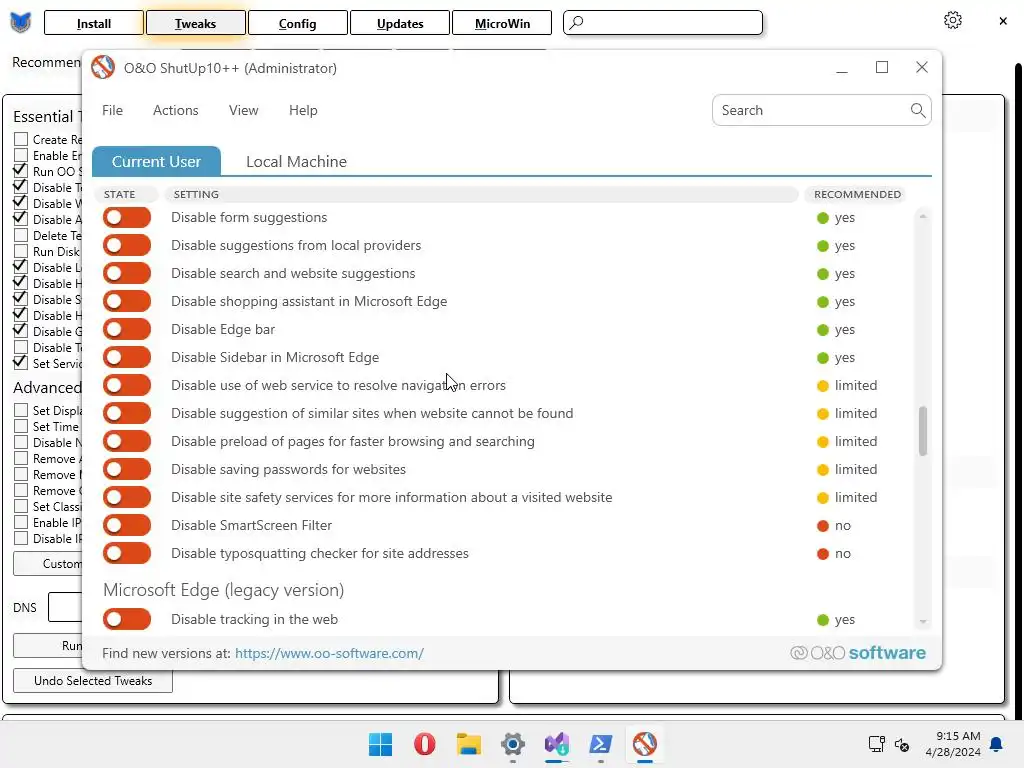Viewport: 1024px width, 768px height.
Task: Open the Actions menu
Action: (176, 110)
